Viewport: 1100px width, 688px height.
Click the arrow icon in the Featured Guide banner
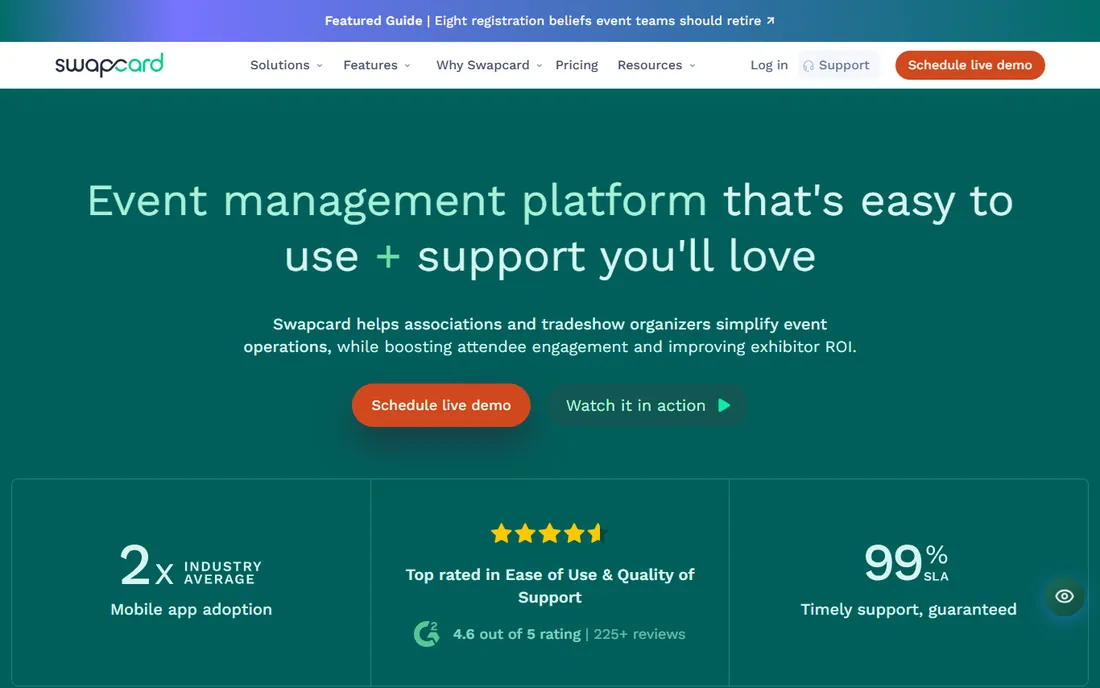770,21
